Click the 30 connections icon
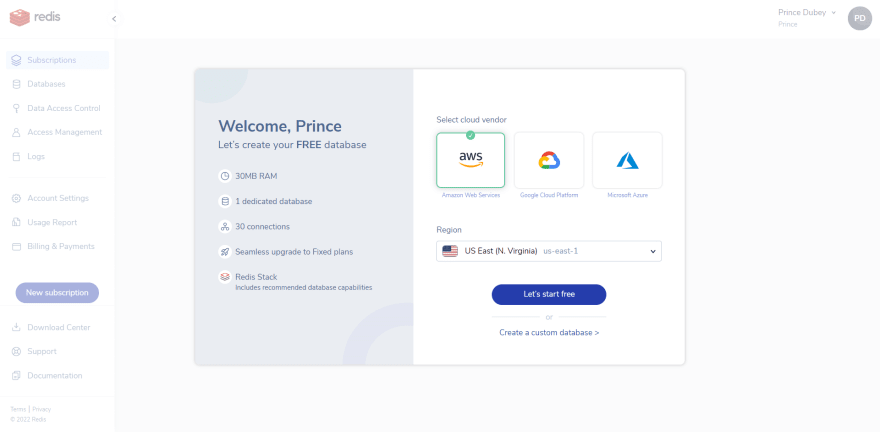Viewport: 880px width, 432px height. tap(224, 227)
